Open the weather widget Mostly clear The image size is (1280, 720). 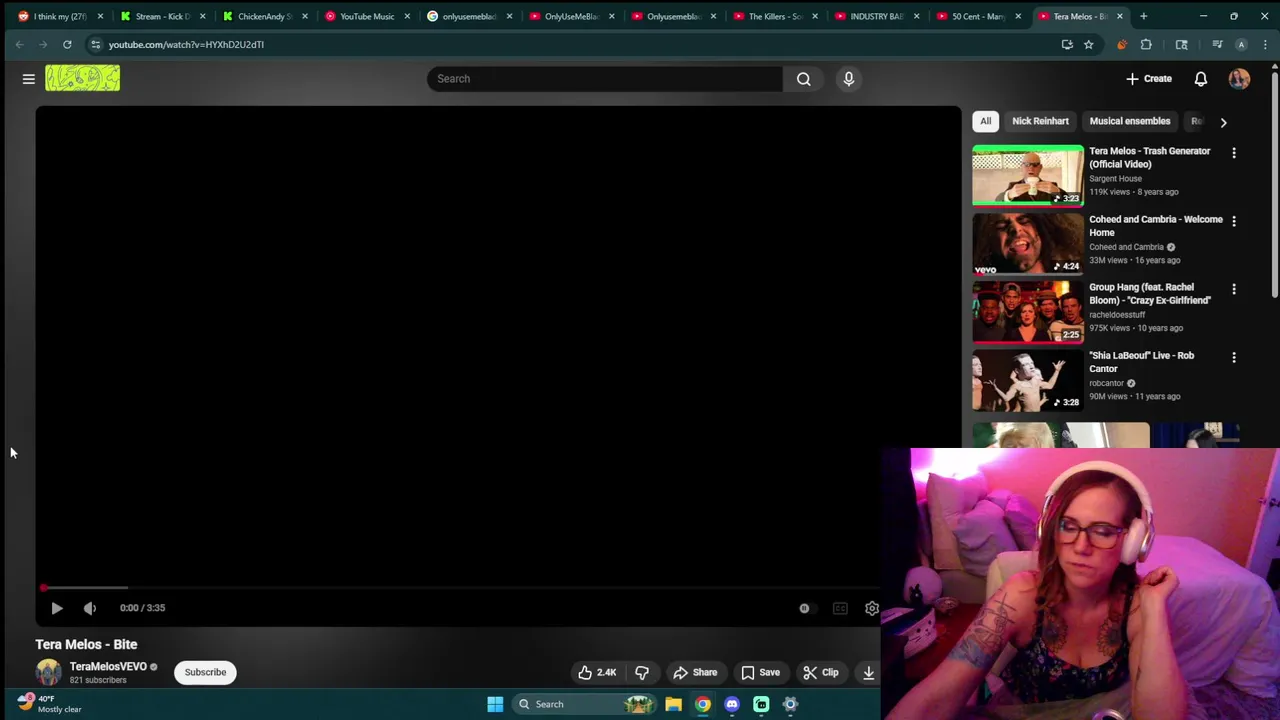(48, 704)
